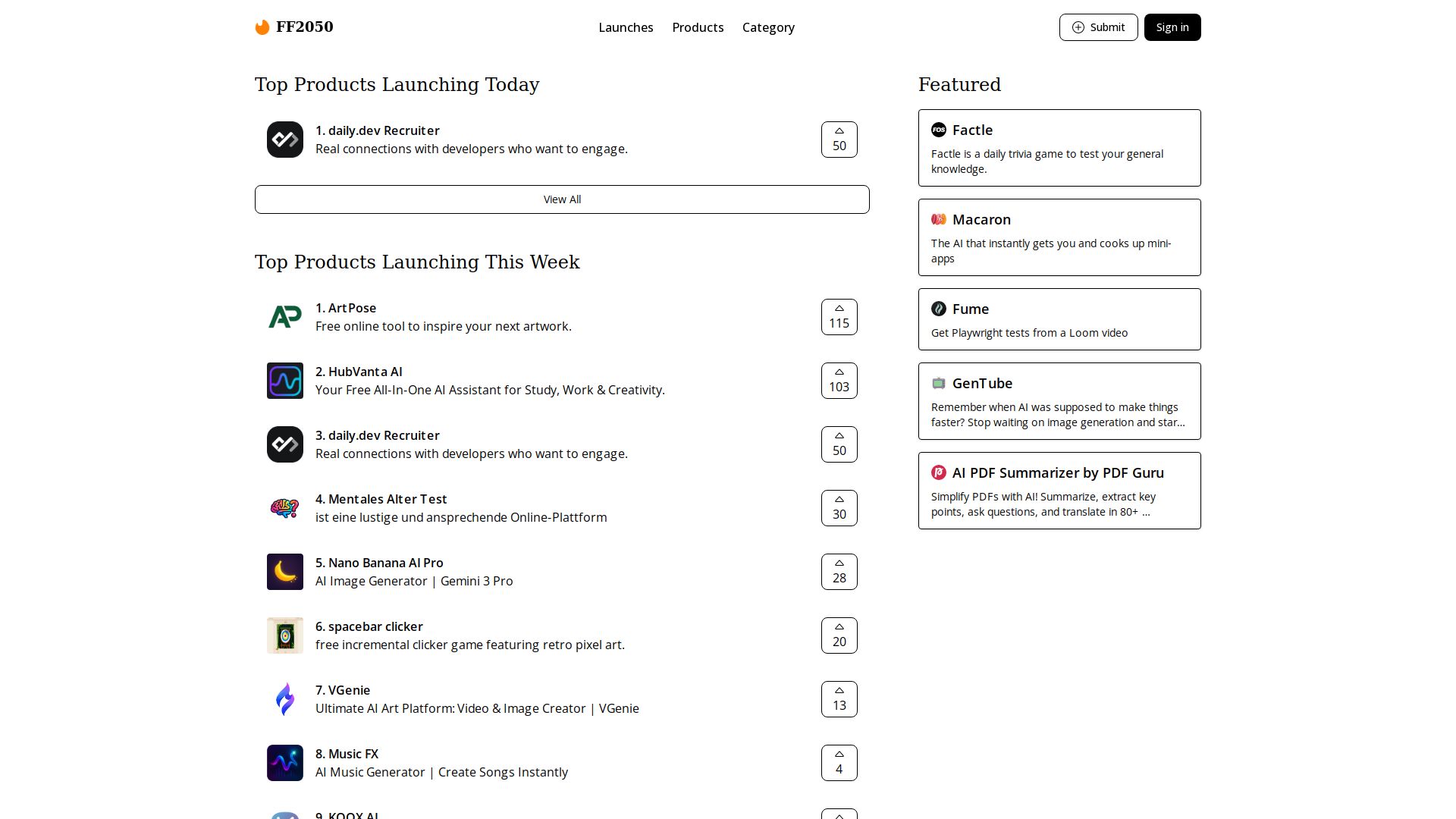Click the ArtPose product logo icon
Screen dimensions: 1456x819
[x=285, y=317]
